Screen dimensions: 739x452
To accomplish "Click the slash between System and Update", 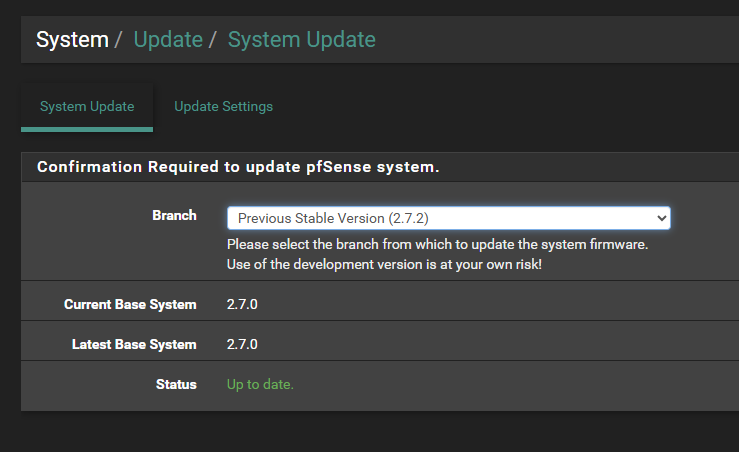I will [x=118, y=40].
